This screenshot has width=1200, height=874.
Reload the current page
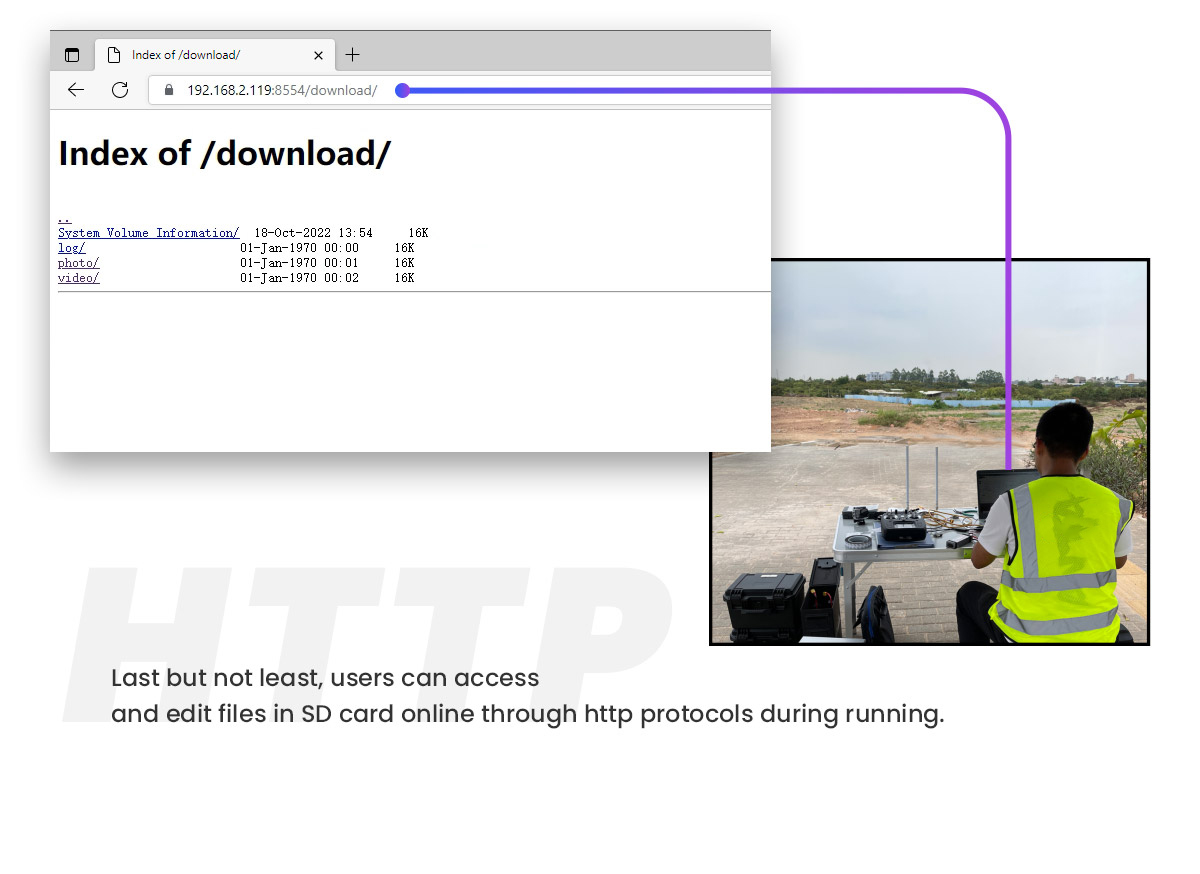pos(120,90)
